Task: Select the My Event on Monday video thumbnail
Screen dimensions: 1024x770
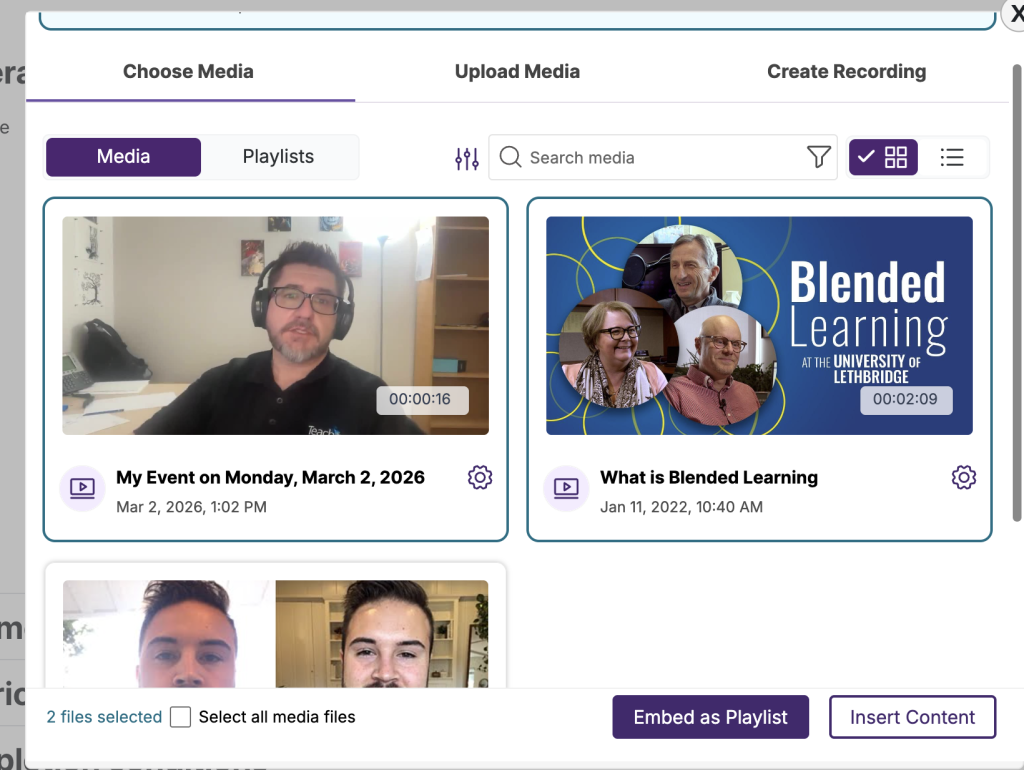Action: click(276, 325)
